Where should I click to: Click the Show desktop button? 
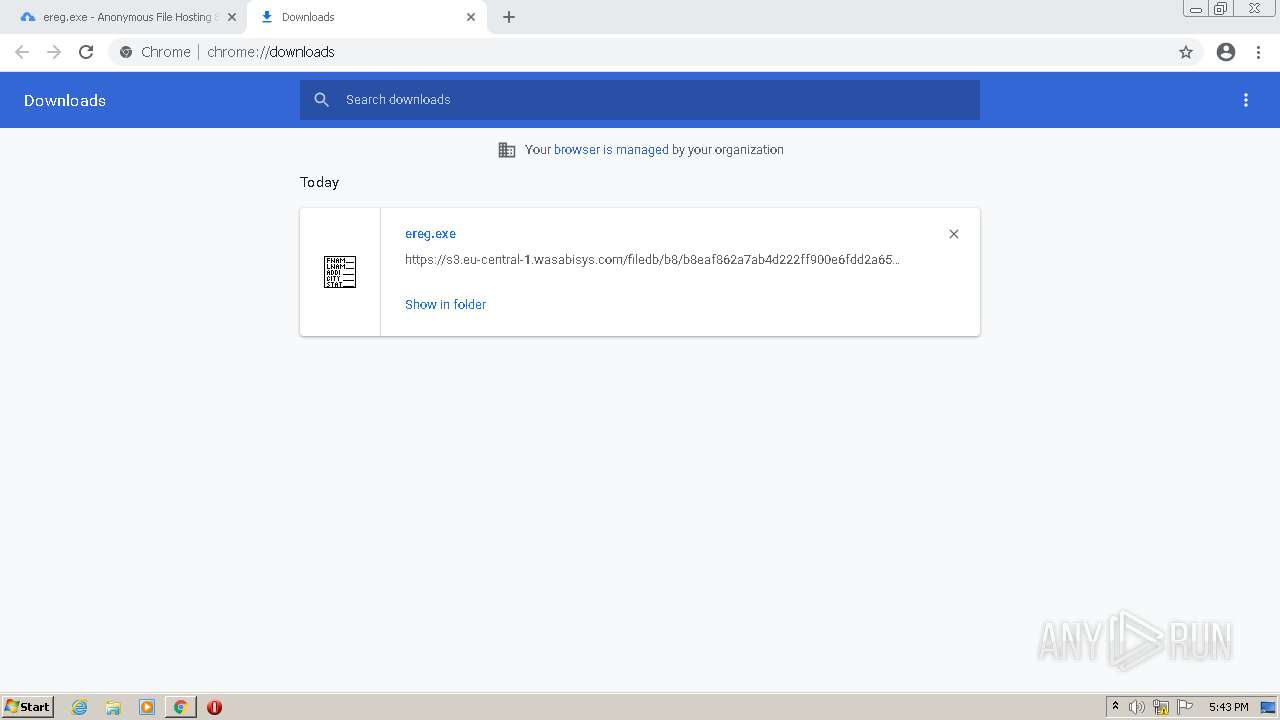(x=1268, y=707)
